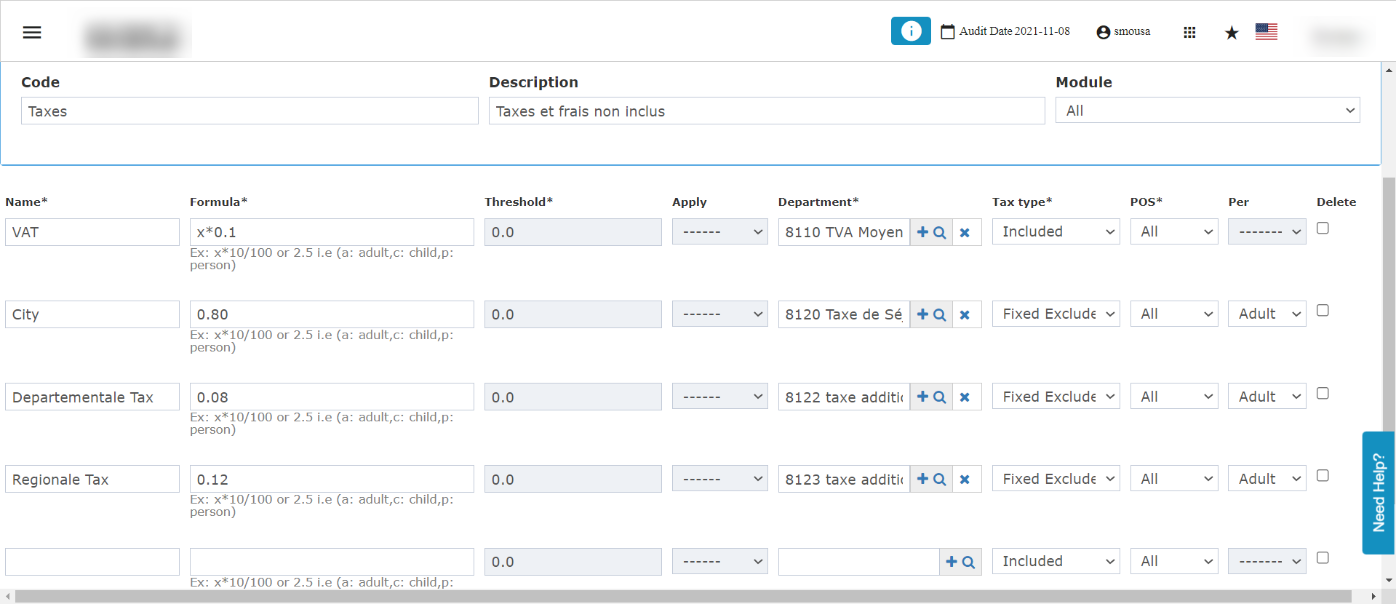Screen dimensions: 1396x604
Task: Search department in Departementale Tax row
Action: (940, 397)
